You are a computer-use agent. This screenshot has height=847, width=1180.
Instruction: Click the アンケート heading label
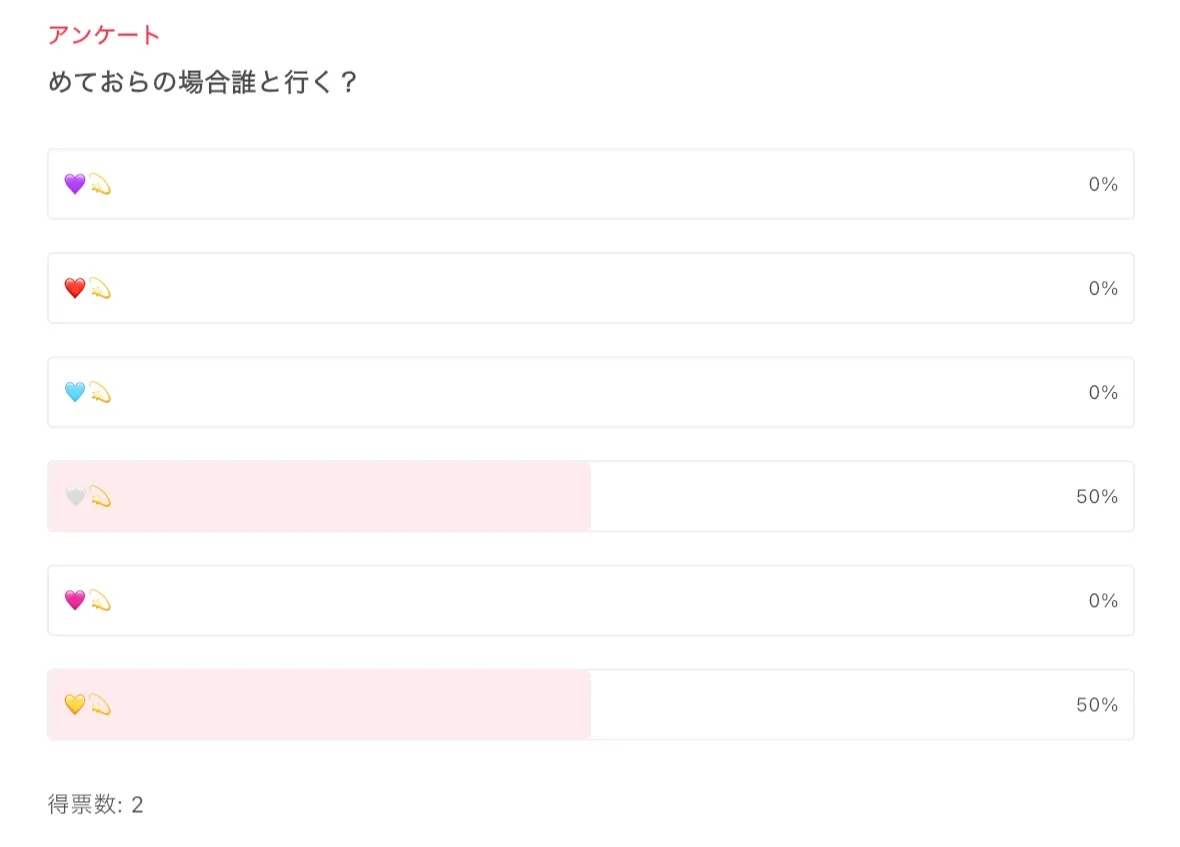(104, 35)
